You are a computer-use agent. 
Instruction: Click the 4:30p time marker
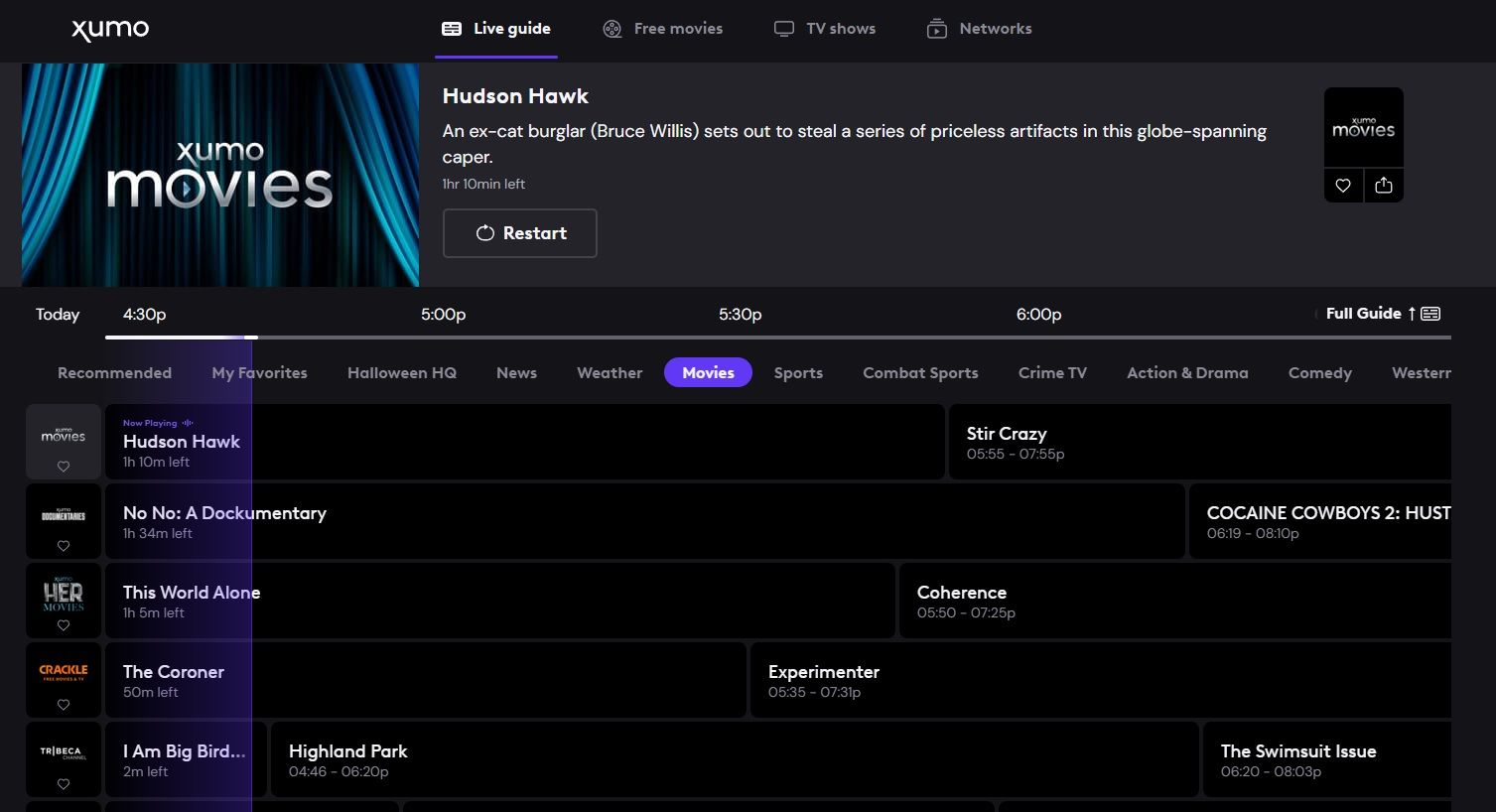144,314
